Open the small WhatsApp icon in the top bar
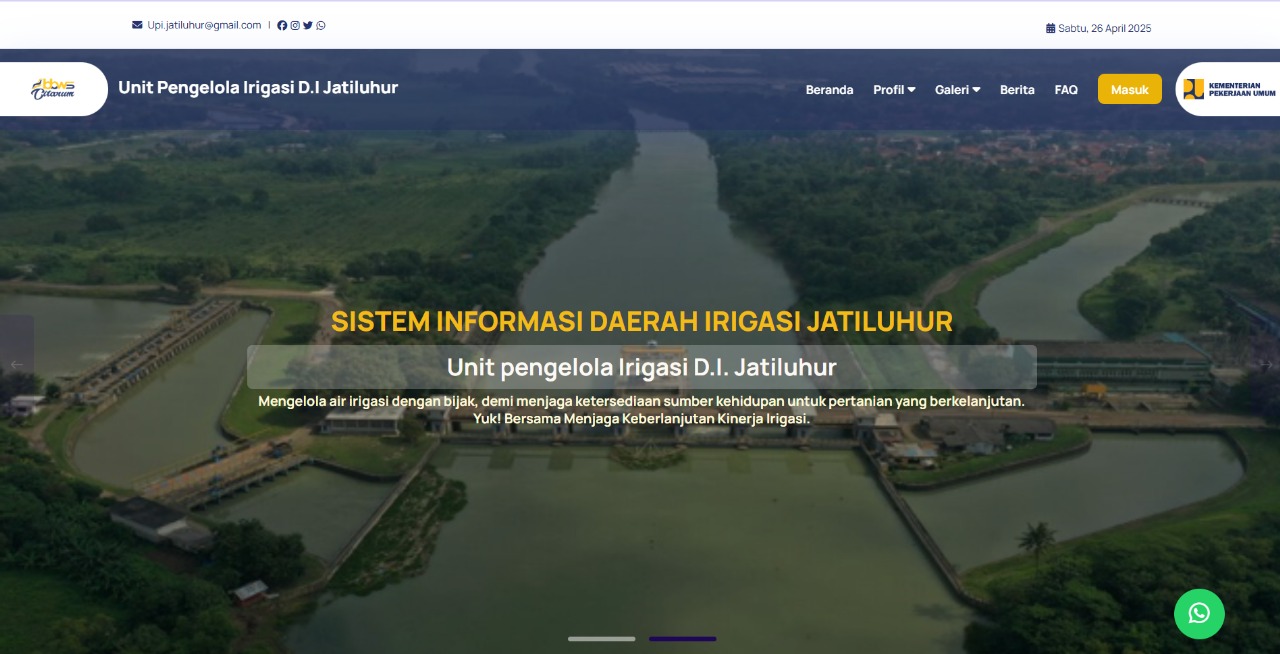This screenshot has height=654, width=1280. pos(321,25)
